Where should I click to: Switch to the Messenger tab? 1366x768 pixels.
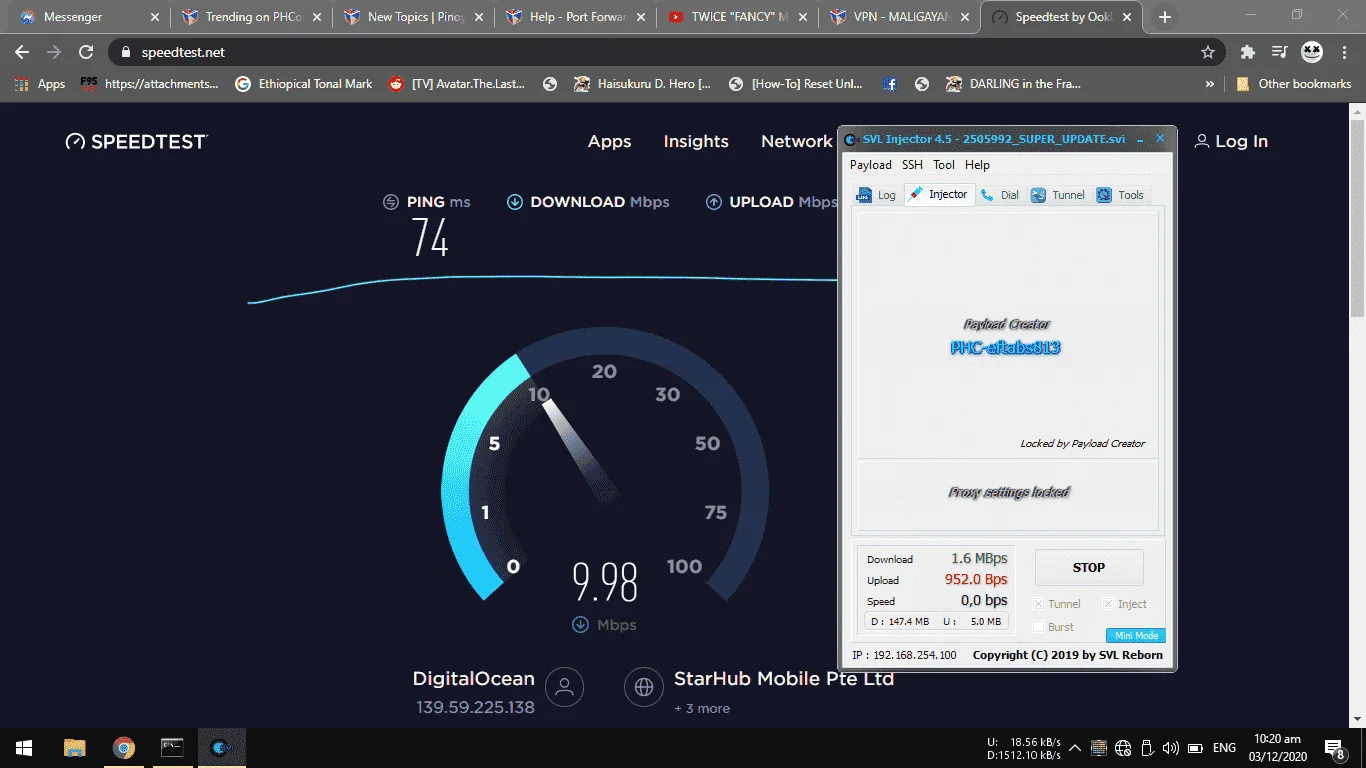(87, 17)
